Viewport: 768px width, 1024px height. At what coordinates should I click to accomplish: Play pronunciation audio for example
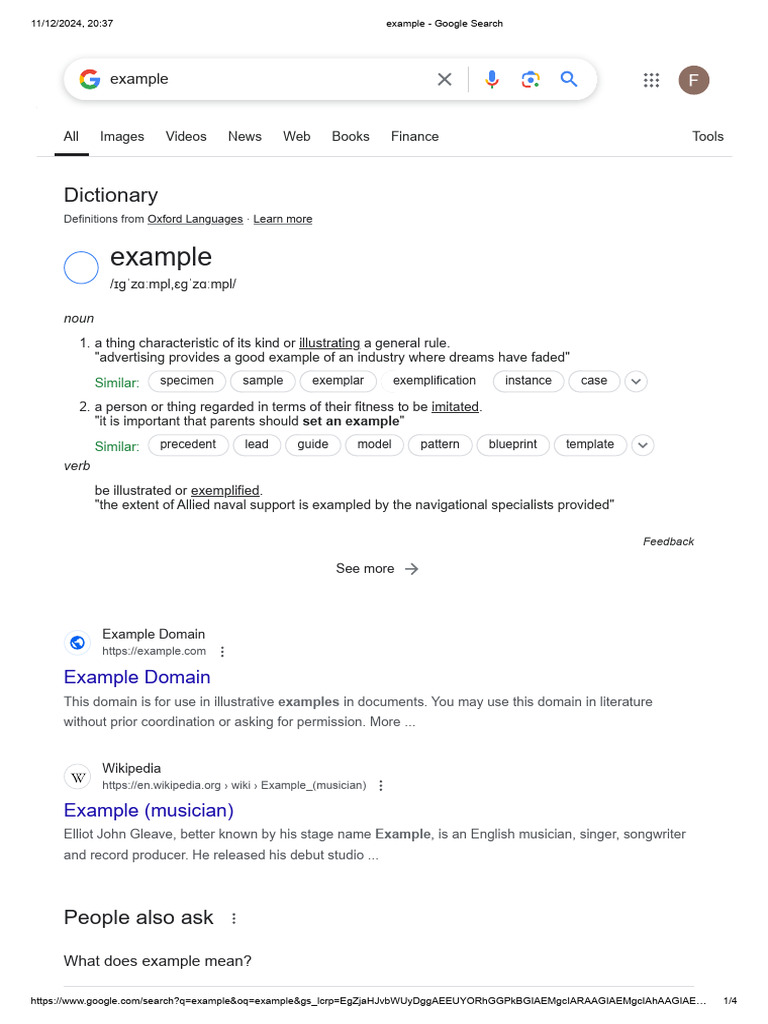tap(81, 268)
